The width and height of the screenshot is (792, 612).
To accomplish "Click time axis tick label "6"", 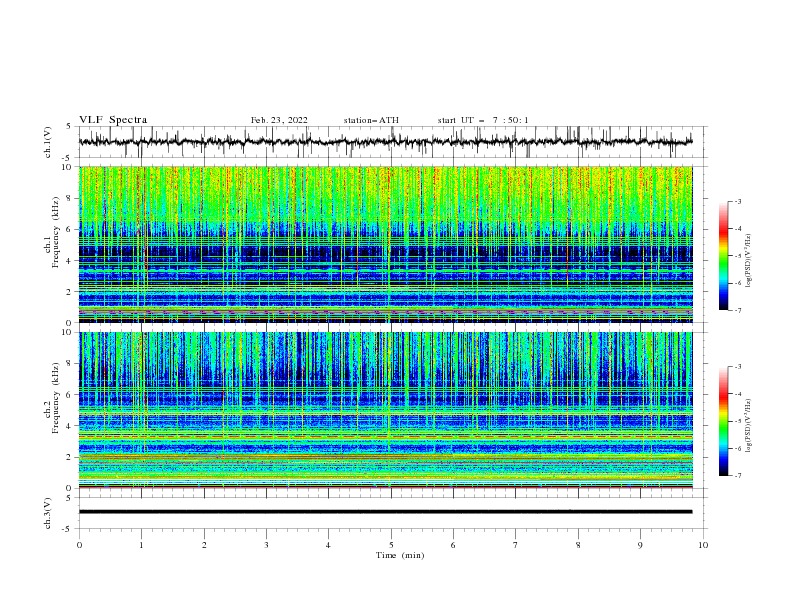I will [453, 545].
